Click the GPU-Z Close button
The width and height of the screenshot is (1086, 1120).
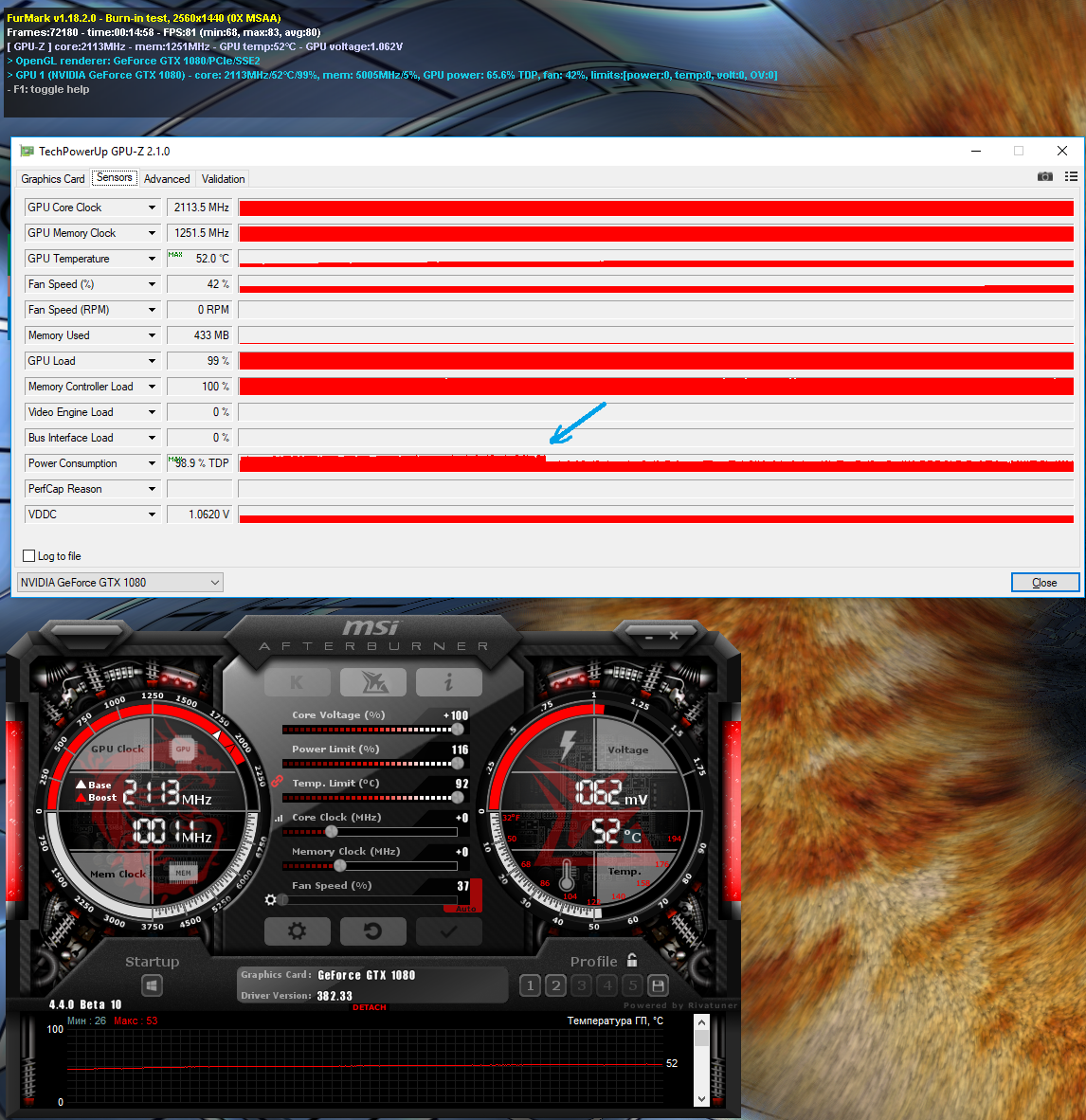tap(1044, 583)
